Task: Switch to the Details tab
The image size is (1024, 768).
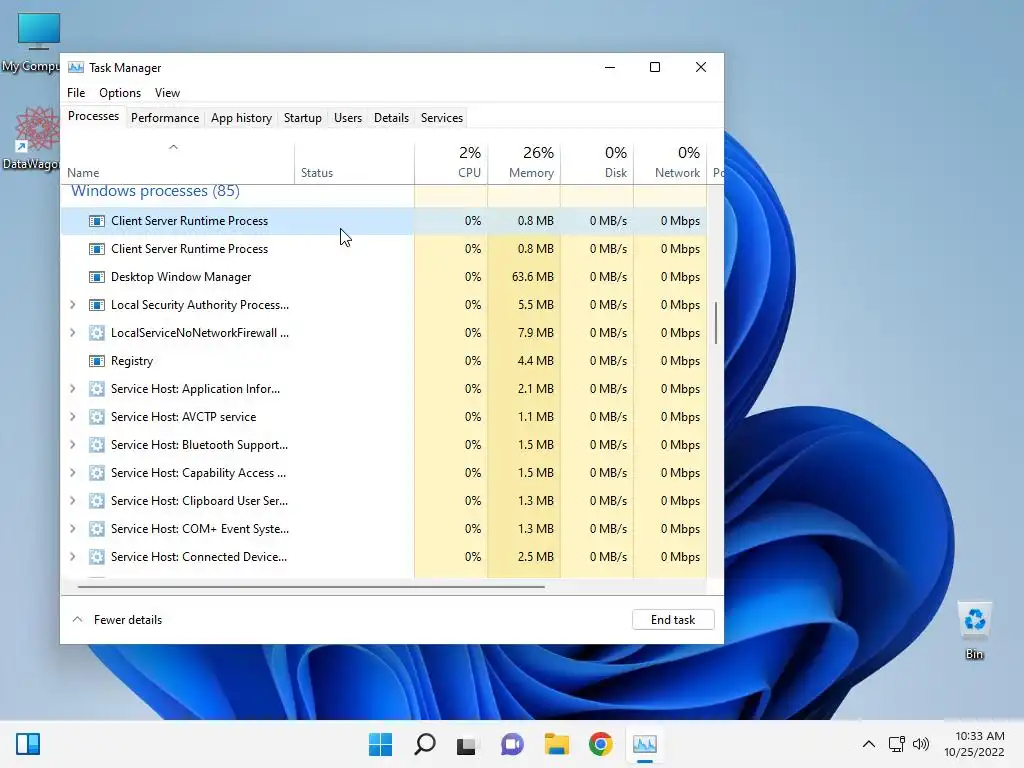Action: 391,118
